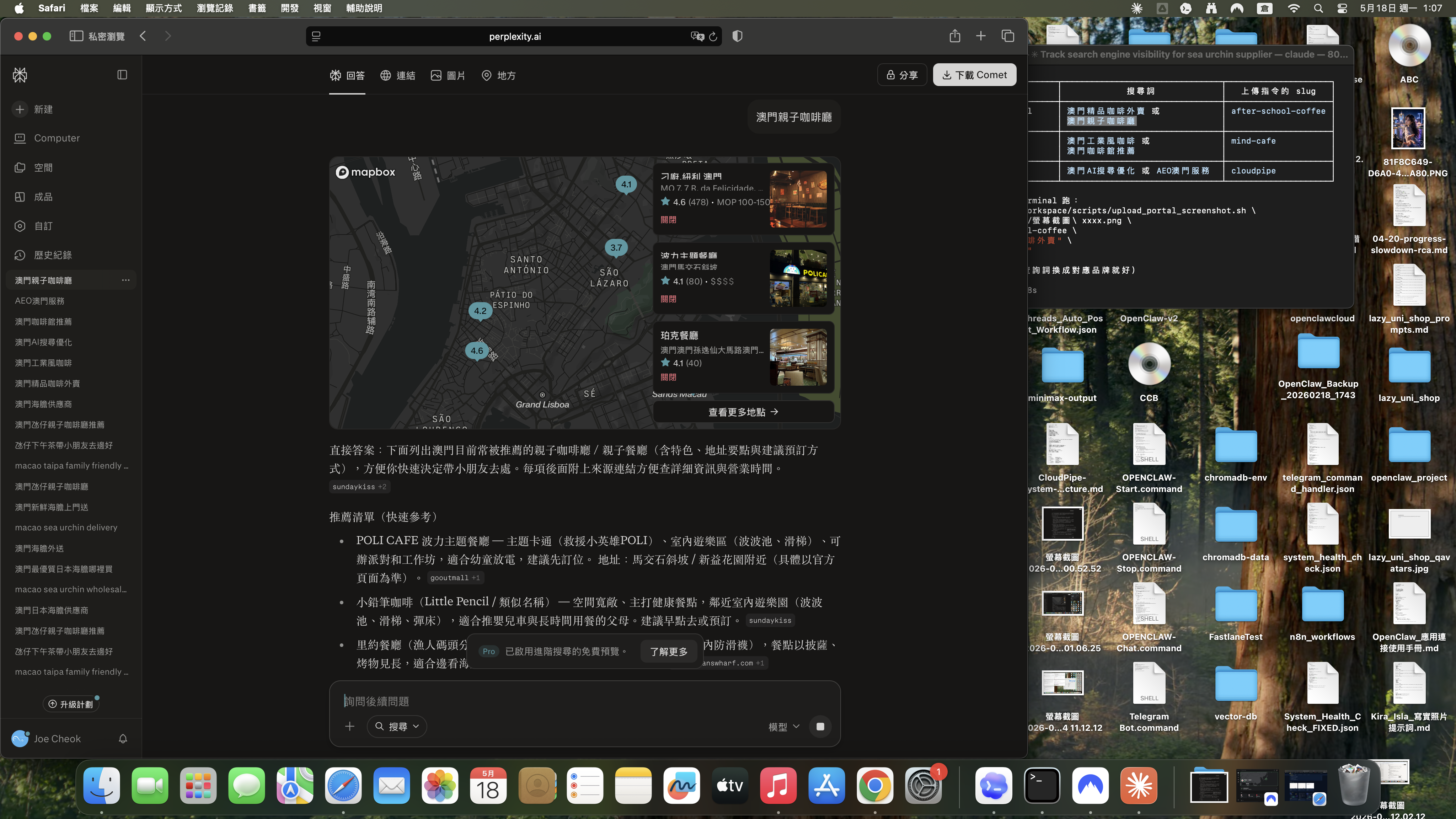Go back in Safari
The height and width of the screenshot is (819, 1456).
[143, 36]
